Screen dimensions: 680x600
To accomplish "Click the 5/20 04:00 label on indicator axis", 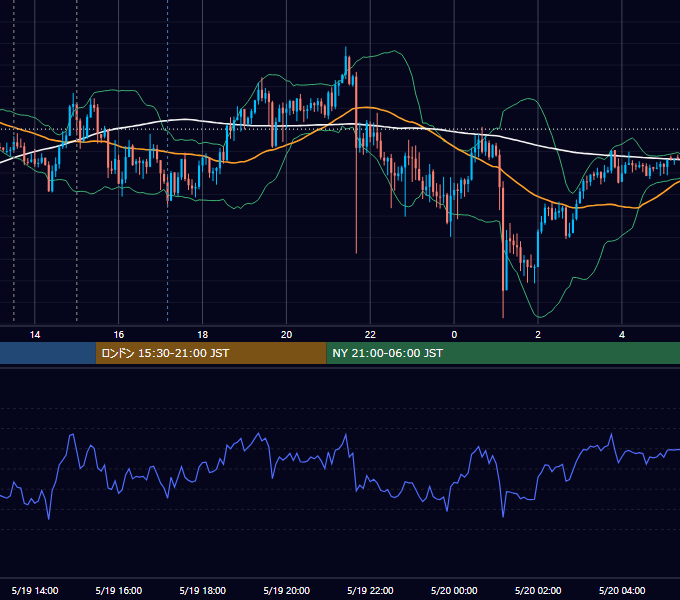I will 622,590.
